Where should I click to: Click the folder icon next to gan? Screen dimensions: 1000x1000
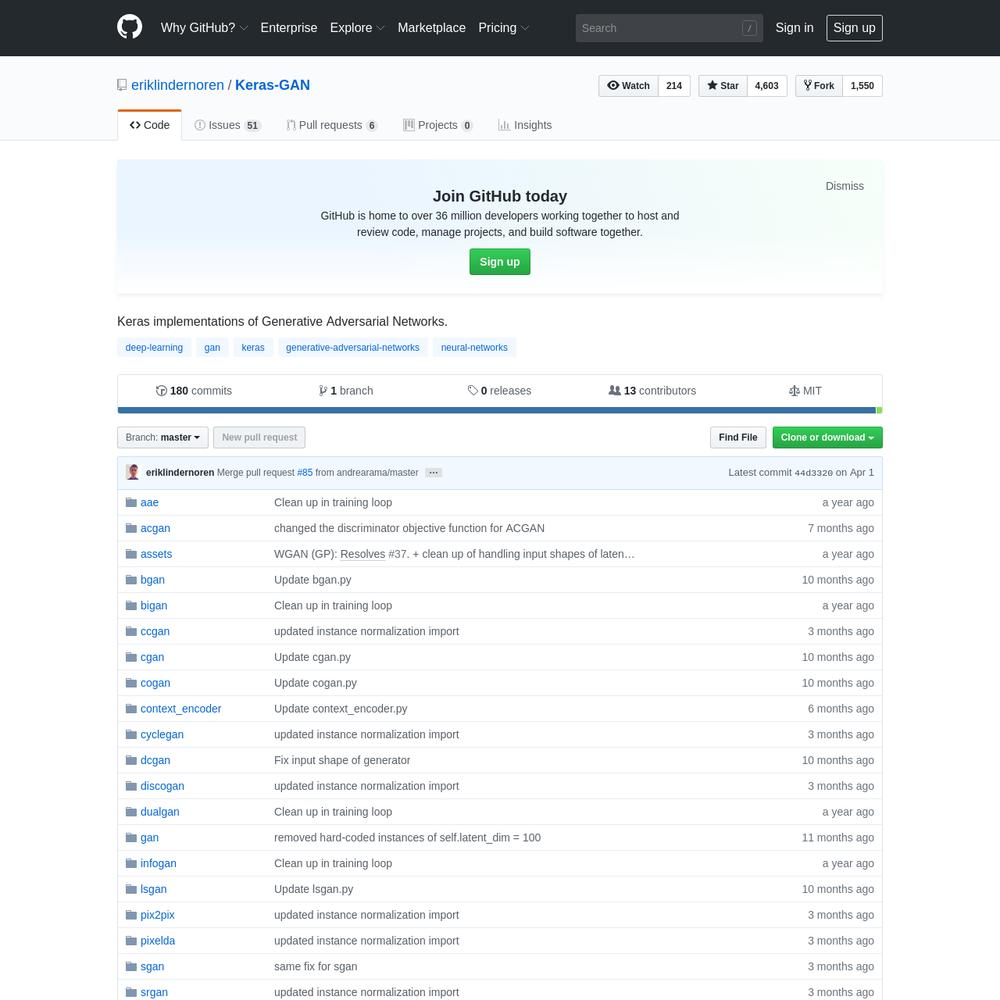point(131,837)
